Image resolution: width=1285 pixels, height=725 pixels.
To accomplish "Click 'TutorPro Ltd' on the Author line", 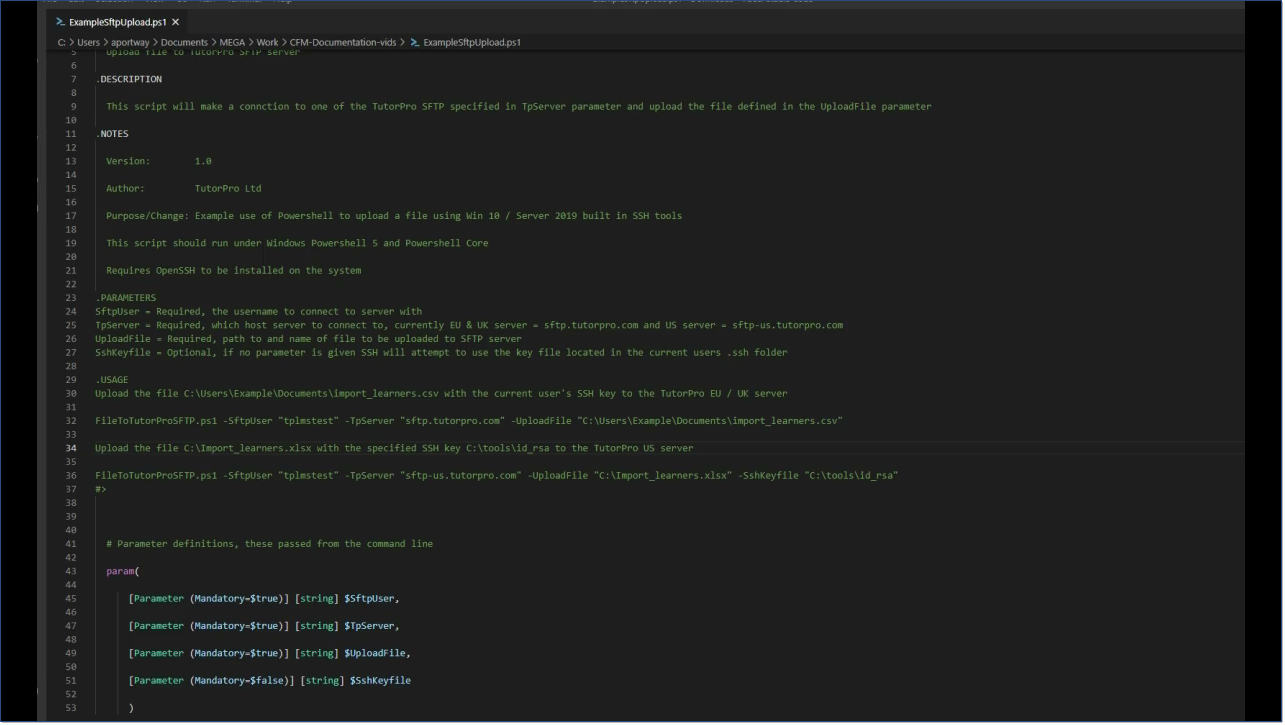I will tap(228, 188).
